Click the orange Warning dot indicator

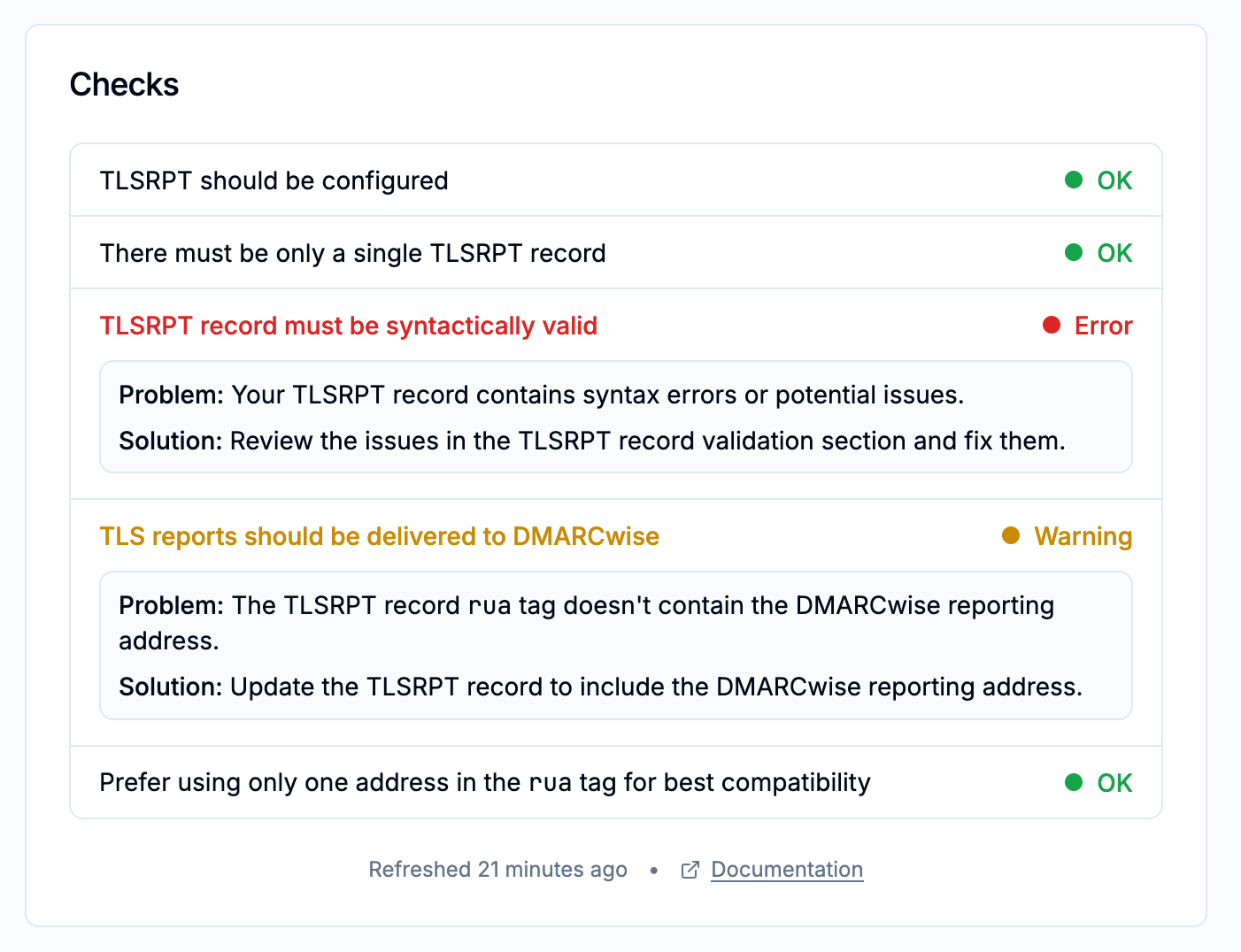(1010, 535)
